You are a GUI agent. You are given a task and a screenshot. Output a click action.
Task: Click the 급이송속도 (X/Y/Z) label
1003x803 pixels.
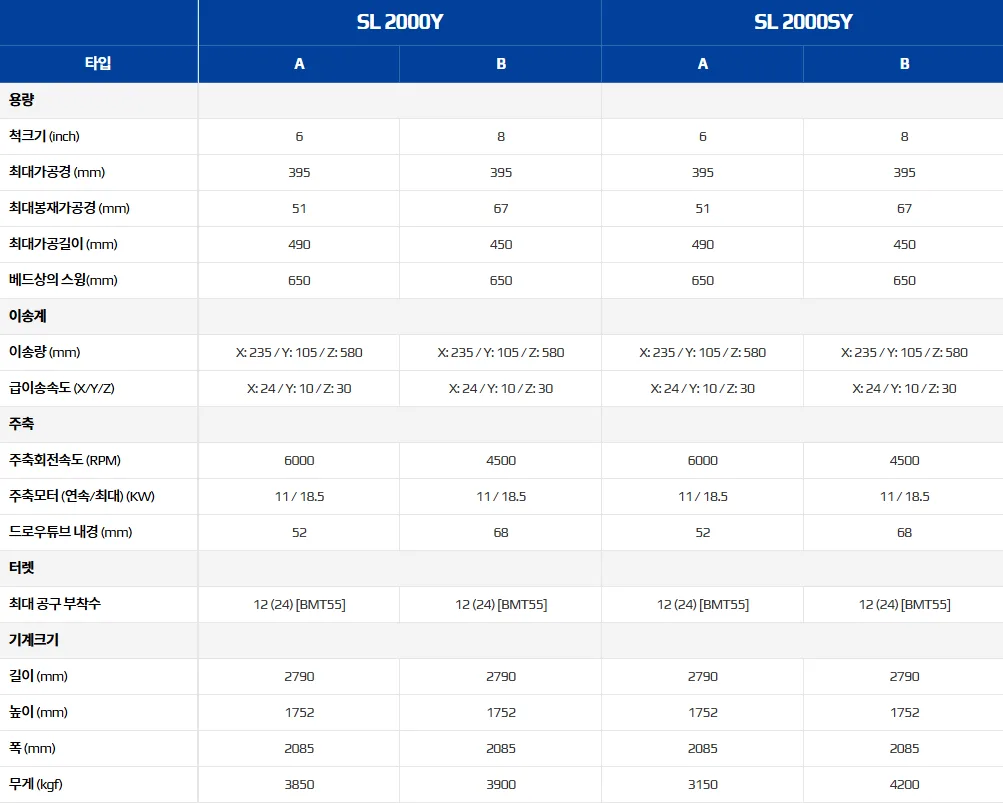(x=61, y=388)
